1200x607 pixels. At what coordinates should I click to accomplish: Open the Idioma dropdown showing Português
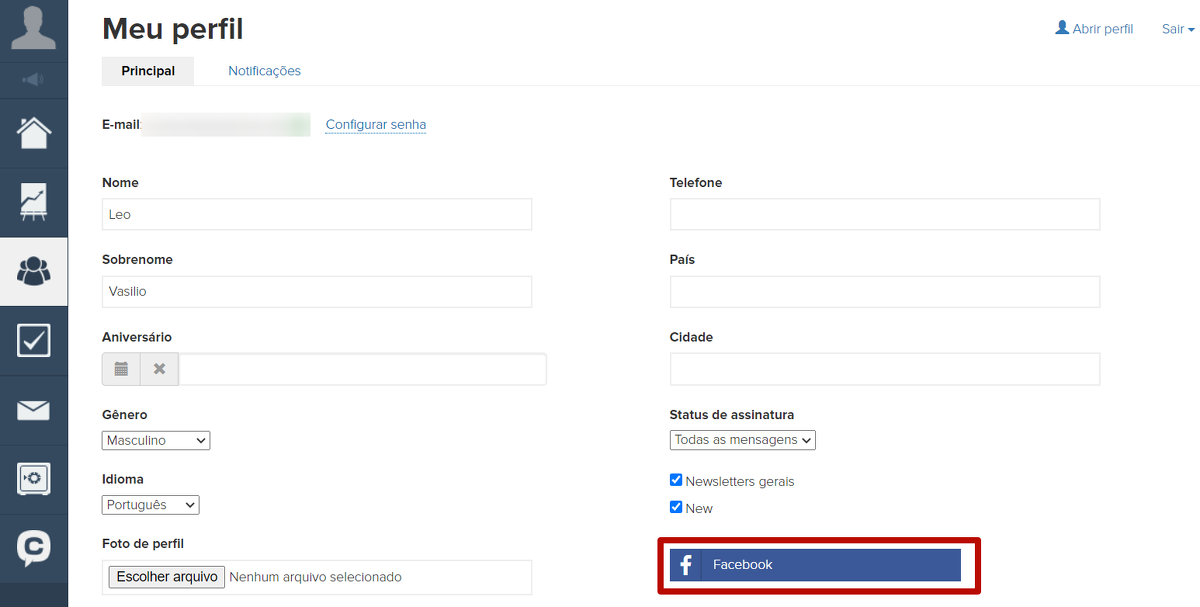coord(150,505)
